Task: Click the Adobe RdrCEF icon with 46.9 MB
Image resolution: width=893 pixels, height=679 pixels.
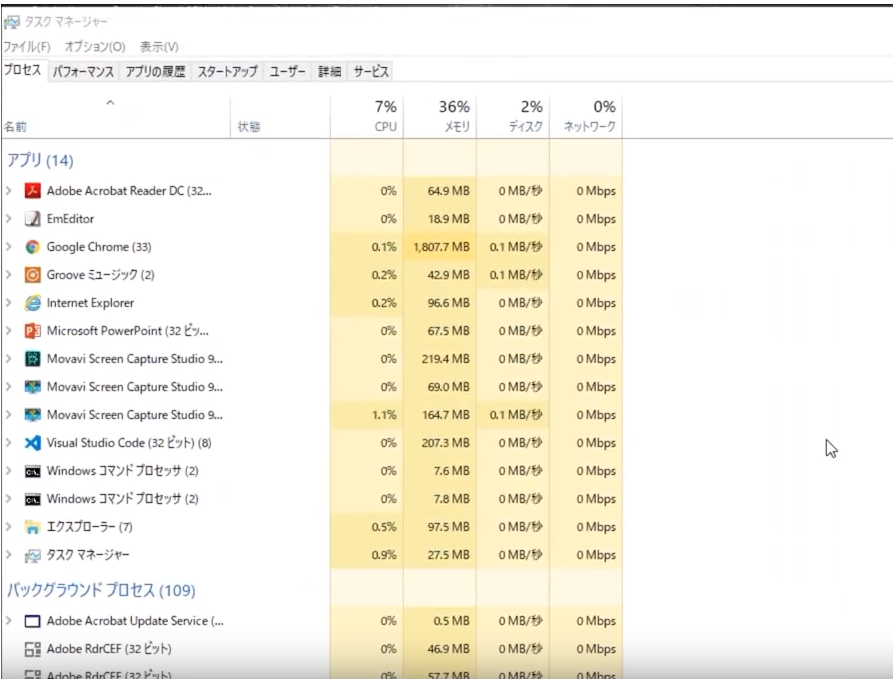Action: (32, 649)
